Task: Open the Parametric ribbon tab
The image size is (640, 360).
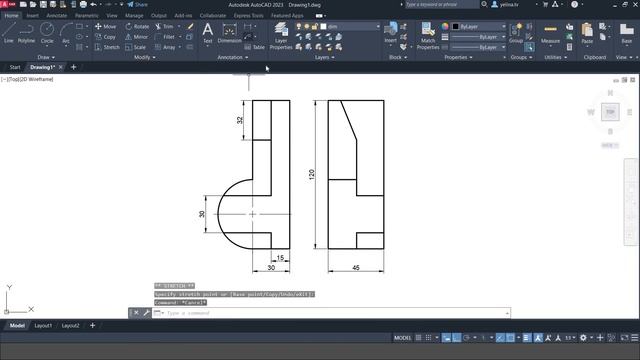Action: tap(87, 16)
